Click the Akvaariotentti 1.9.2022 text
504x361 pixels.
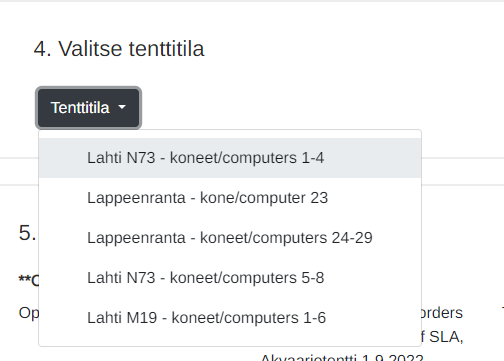pyautogui.click(x=342, y=357)
